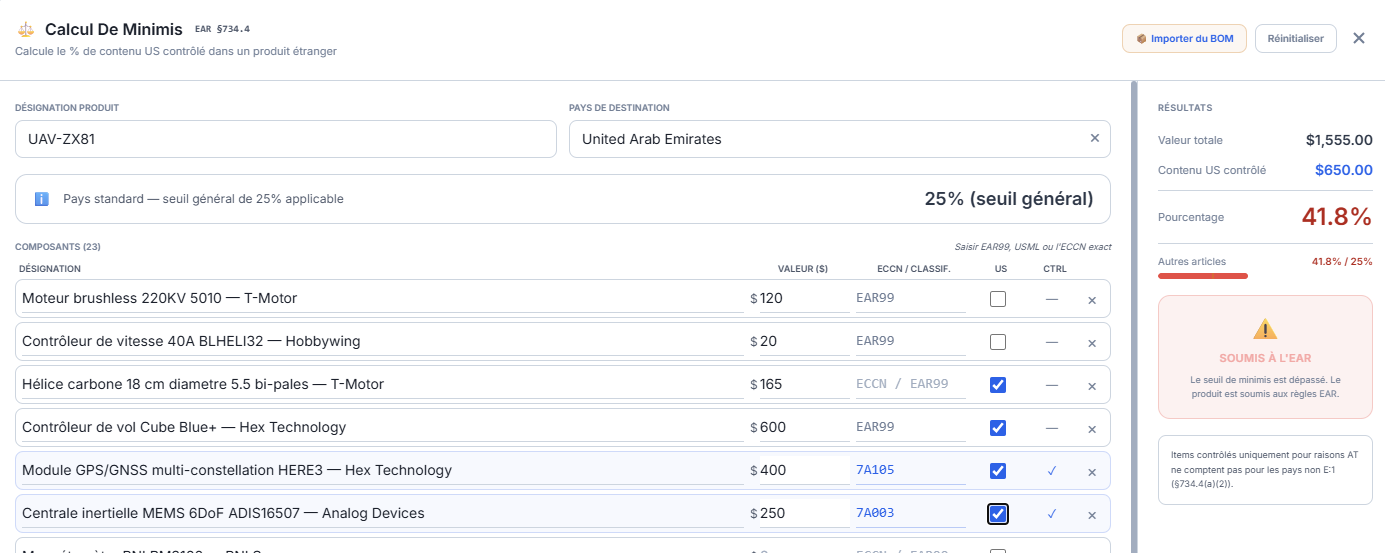The width and height of the screenshot is (1385, 553).
Task: Edit designation Moteur brushless 220KV 5010 — T-Motor
Action: click(x=381, y=298)
